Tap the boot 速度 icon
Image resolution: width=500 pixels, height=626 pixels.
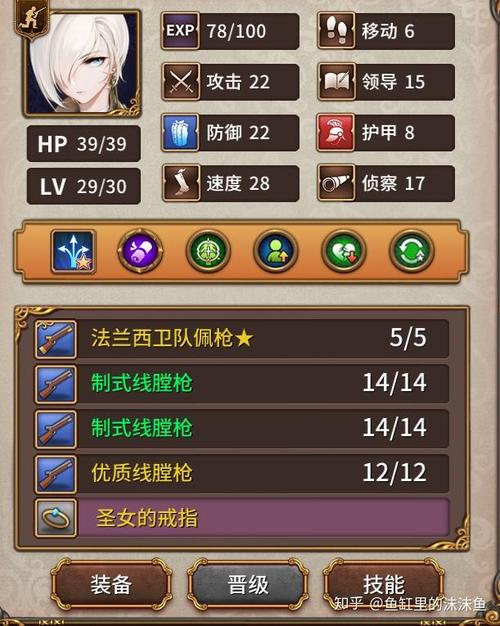(181, 183)
